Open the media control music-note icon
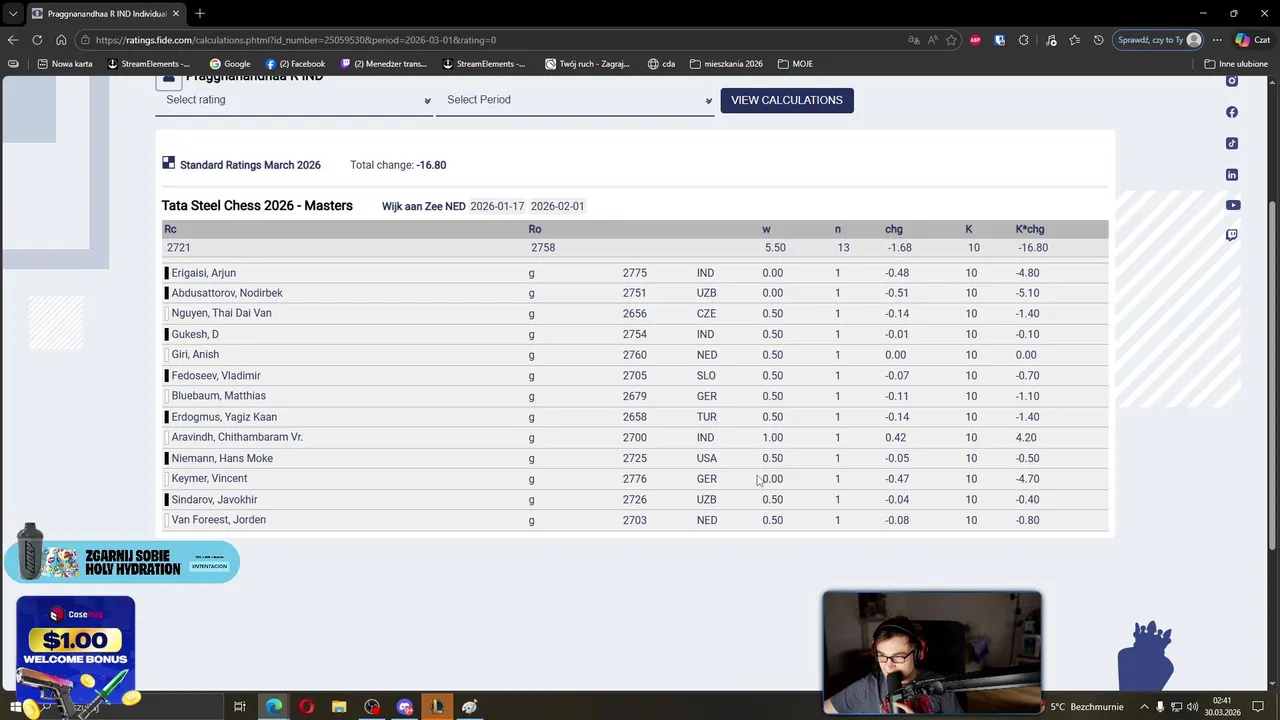The height and width of the screenshot is (720, 1280). tap(1051, 40)
